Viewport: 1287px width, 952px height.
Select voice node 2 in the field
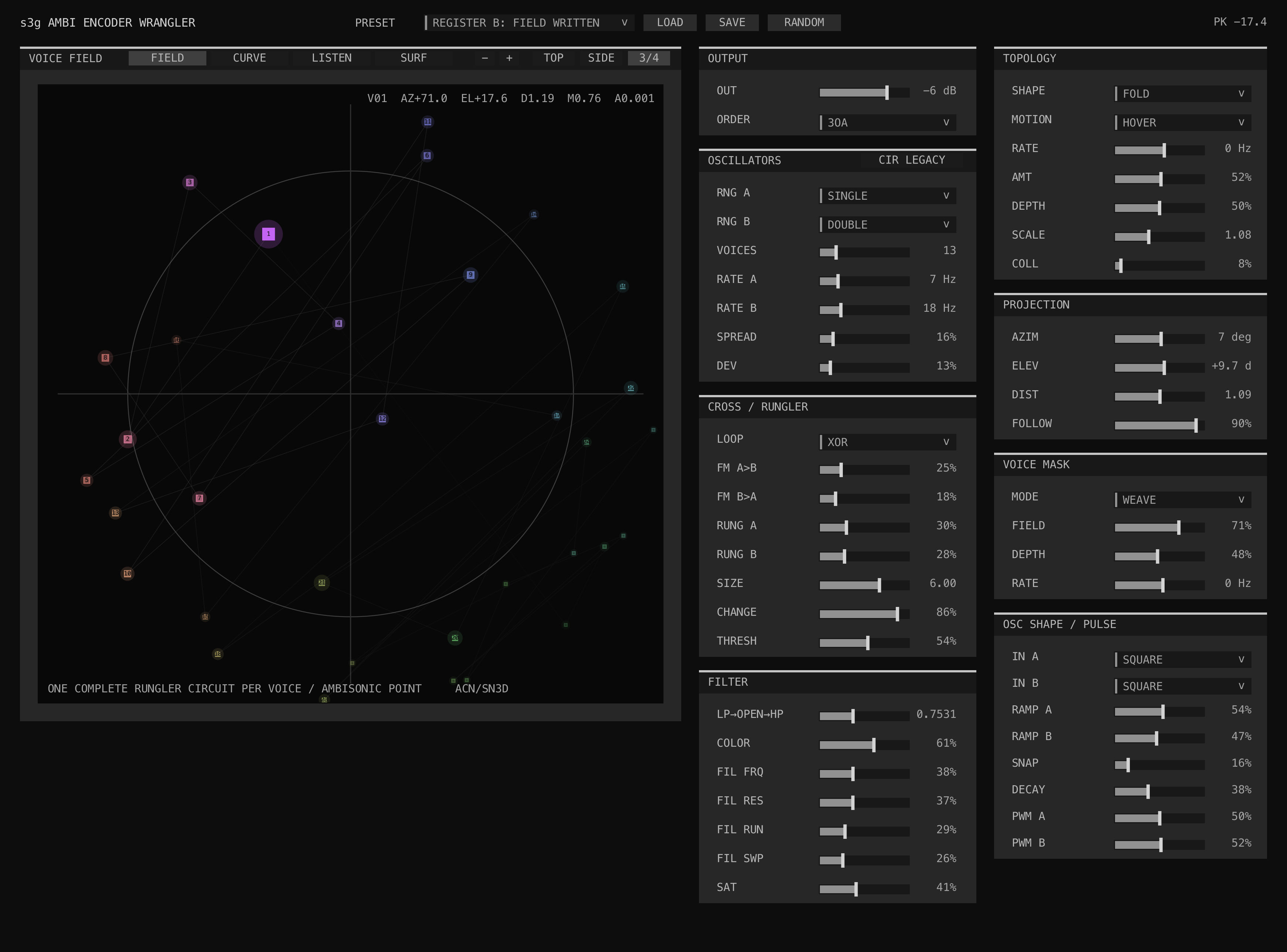click(128, 439)
